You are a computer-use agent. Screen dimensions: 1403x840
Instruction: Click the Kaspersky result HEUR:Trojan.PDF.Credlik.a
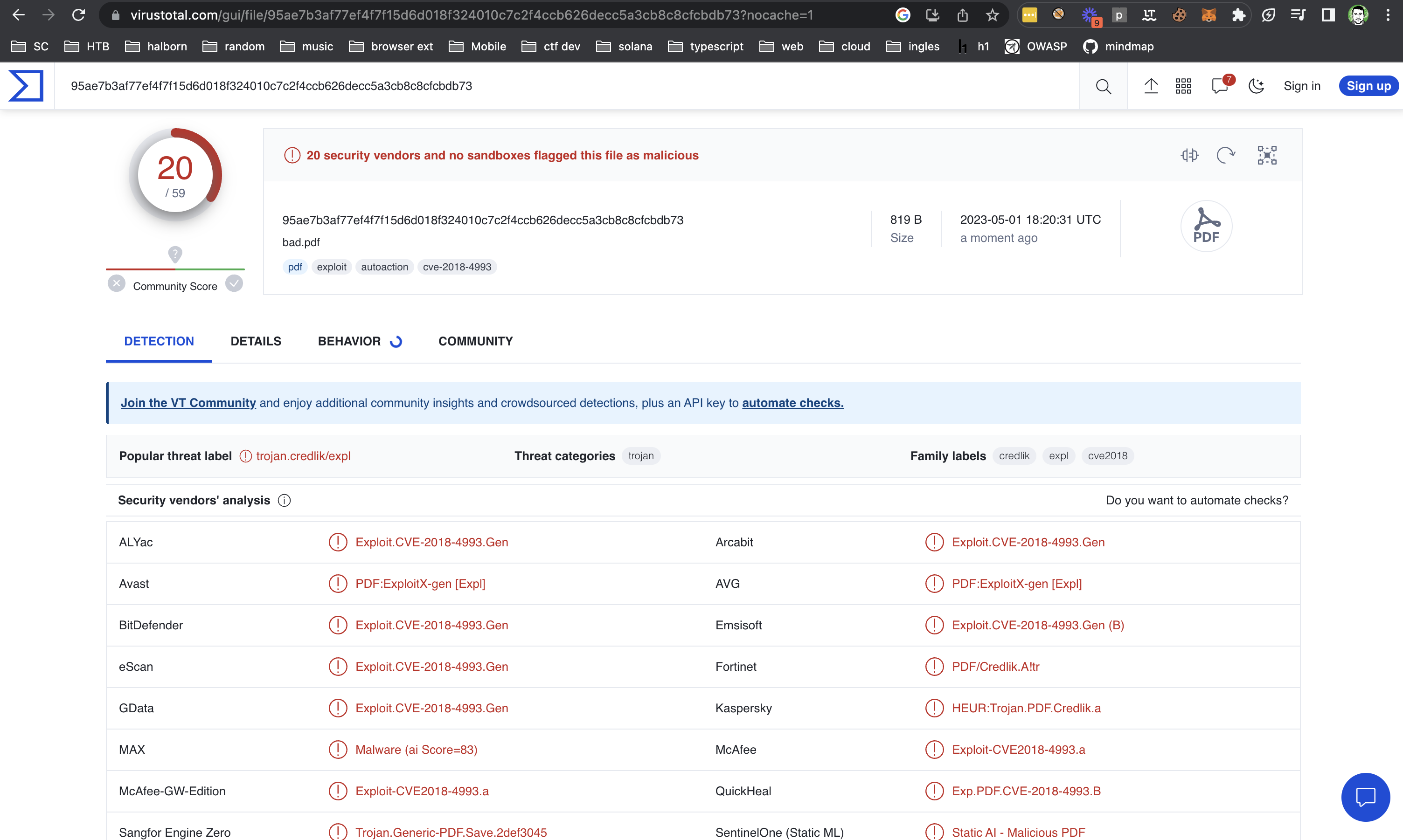click(1026, 708)
